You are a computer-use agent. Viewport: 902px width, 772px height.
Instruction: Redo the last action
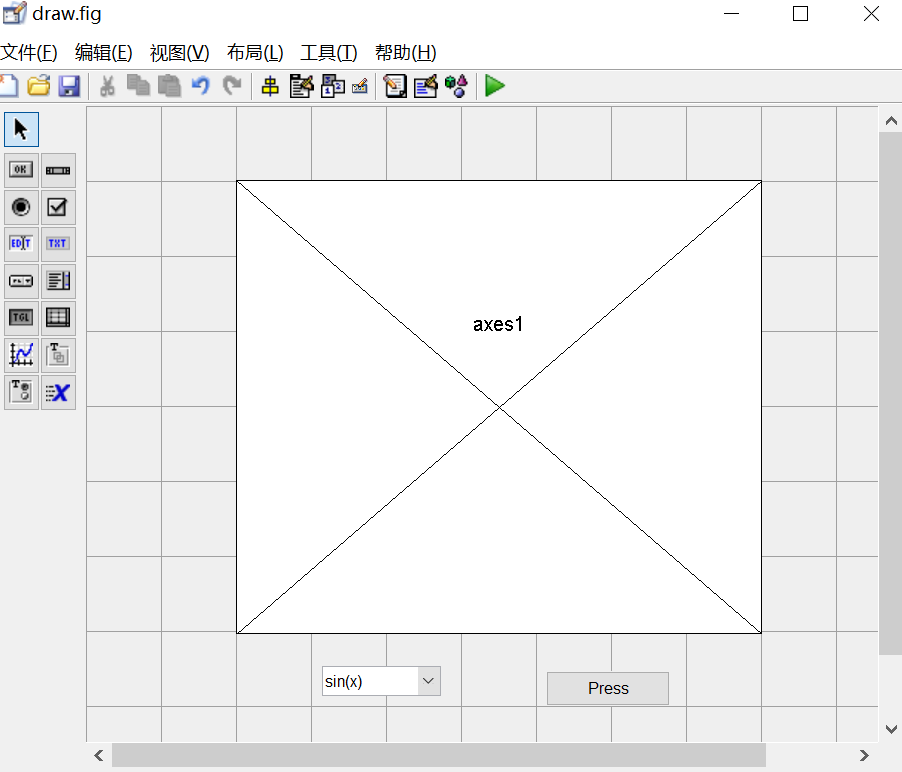[232, 86]
